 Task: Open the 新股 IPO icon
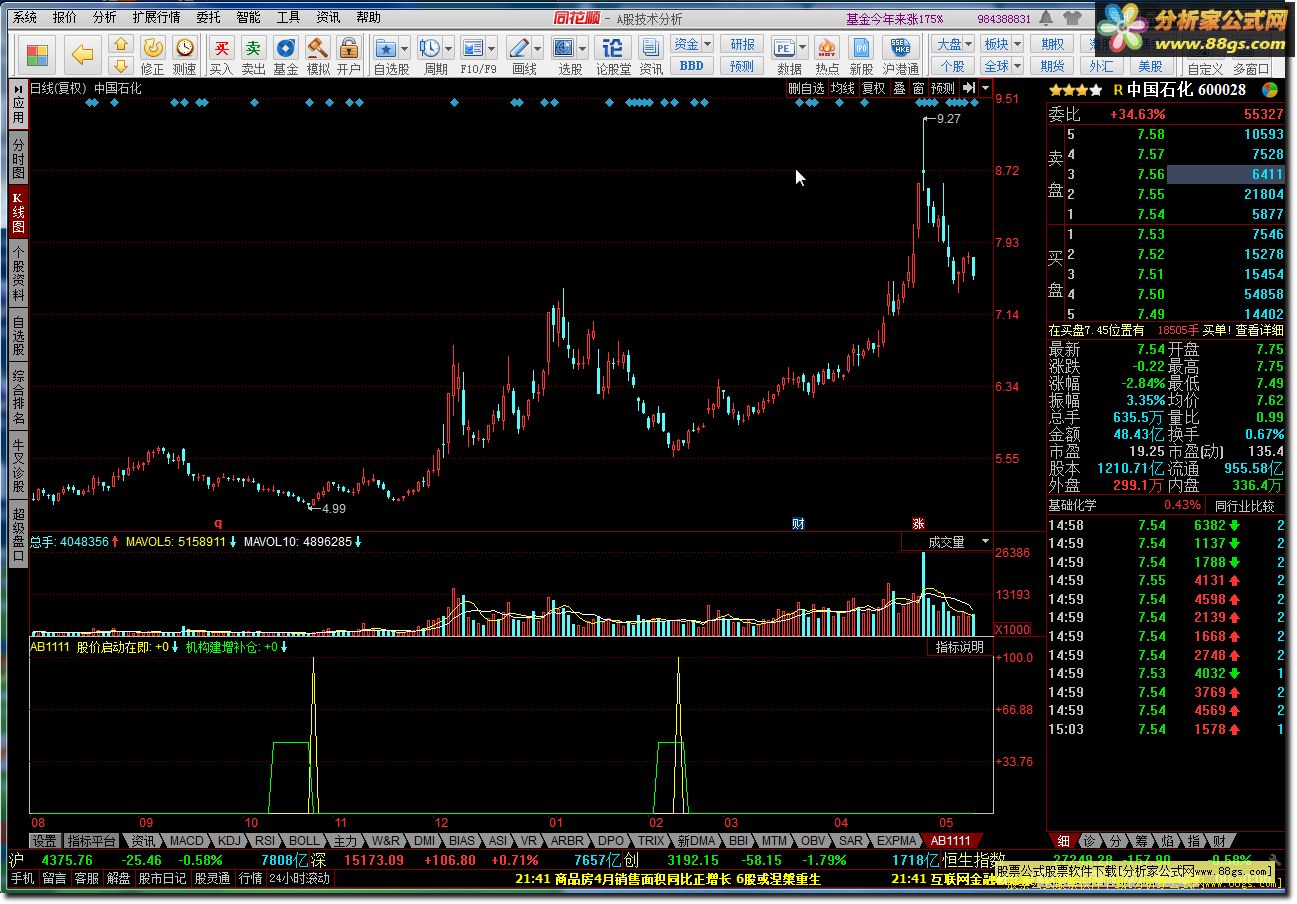pyautogui.click(x=861, y=56)
